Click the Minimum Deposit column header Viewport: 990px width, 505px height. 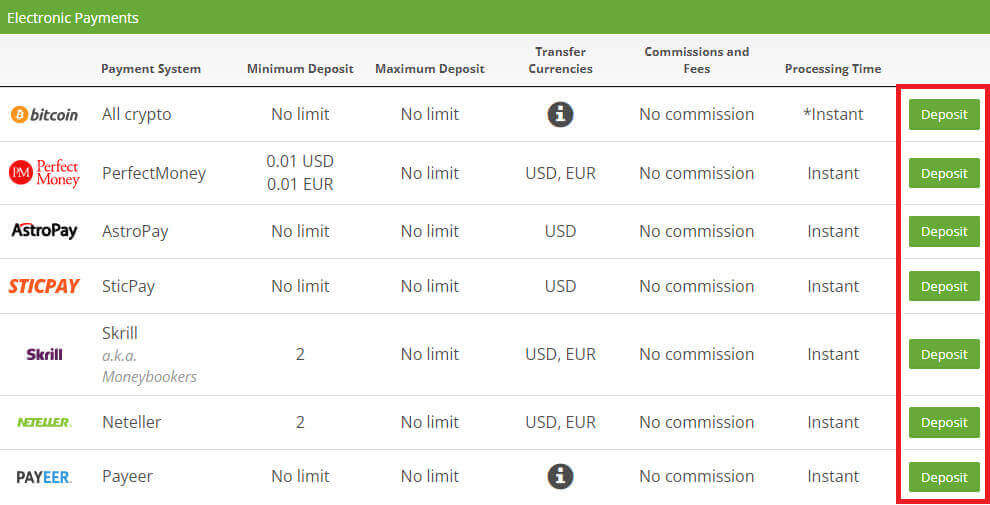pos(300,69)
